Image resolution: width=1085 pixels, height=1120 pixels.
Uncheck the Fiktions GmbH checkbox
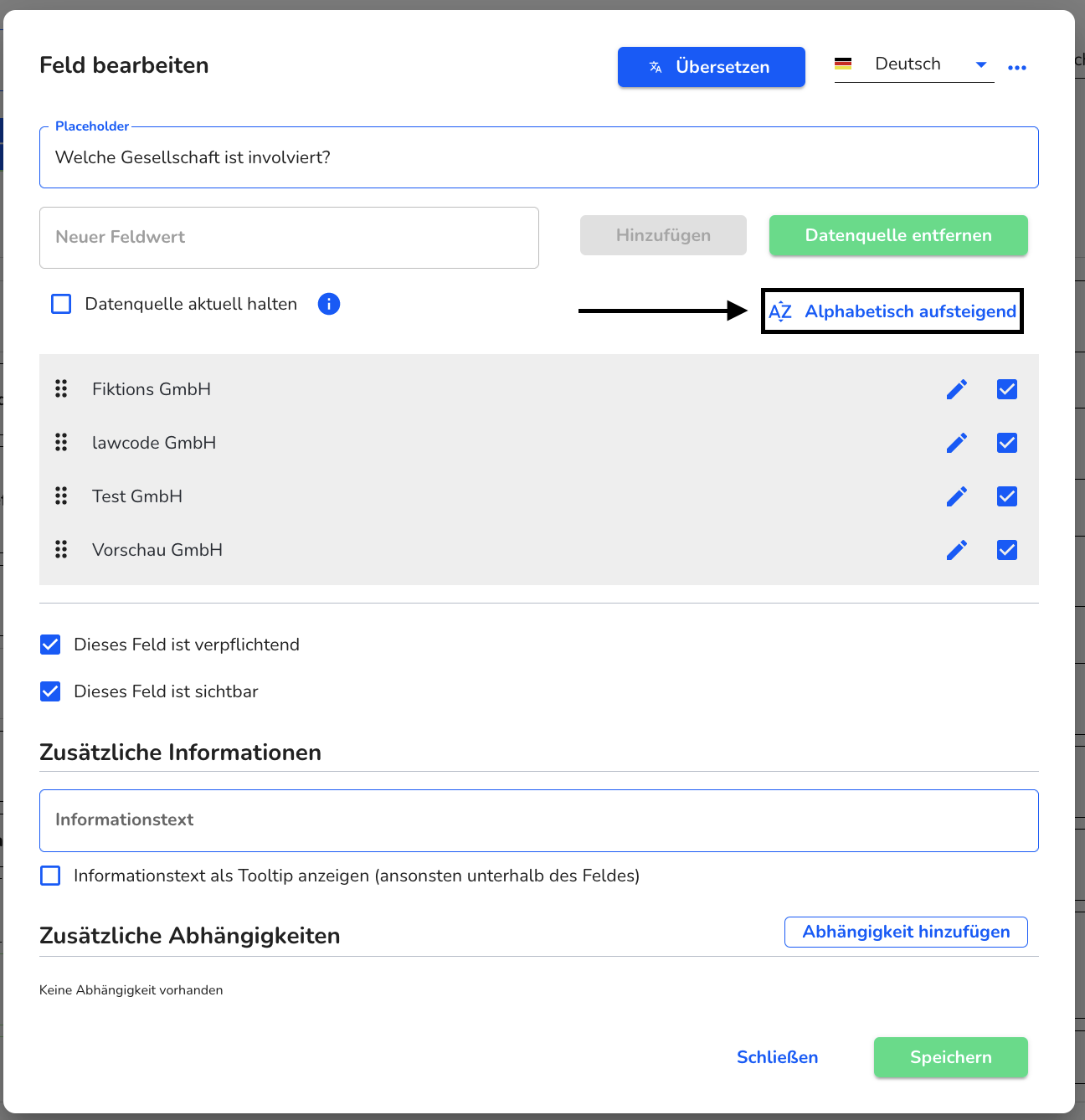(x=1007, y=389)
